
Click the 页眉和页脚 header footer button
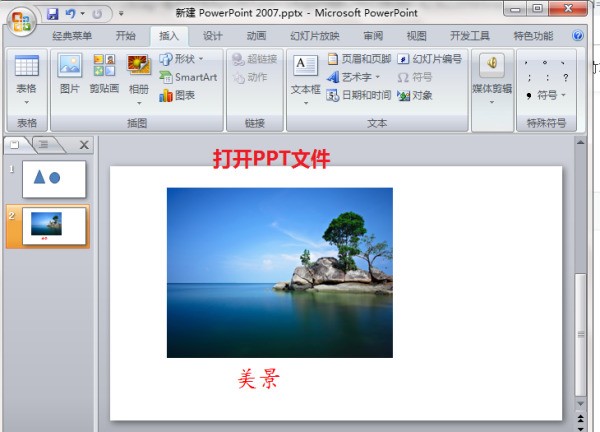click(359, 59)
